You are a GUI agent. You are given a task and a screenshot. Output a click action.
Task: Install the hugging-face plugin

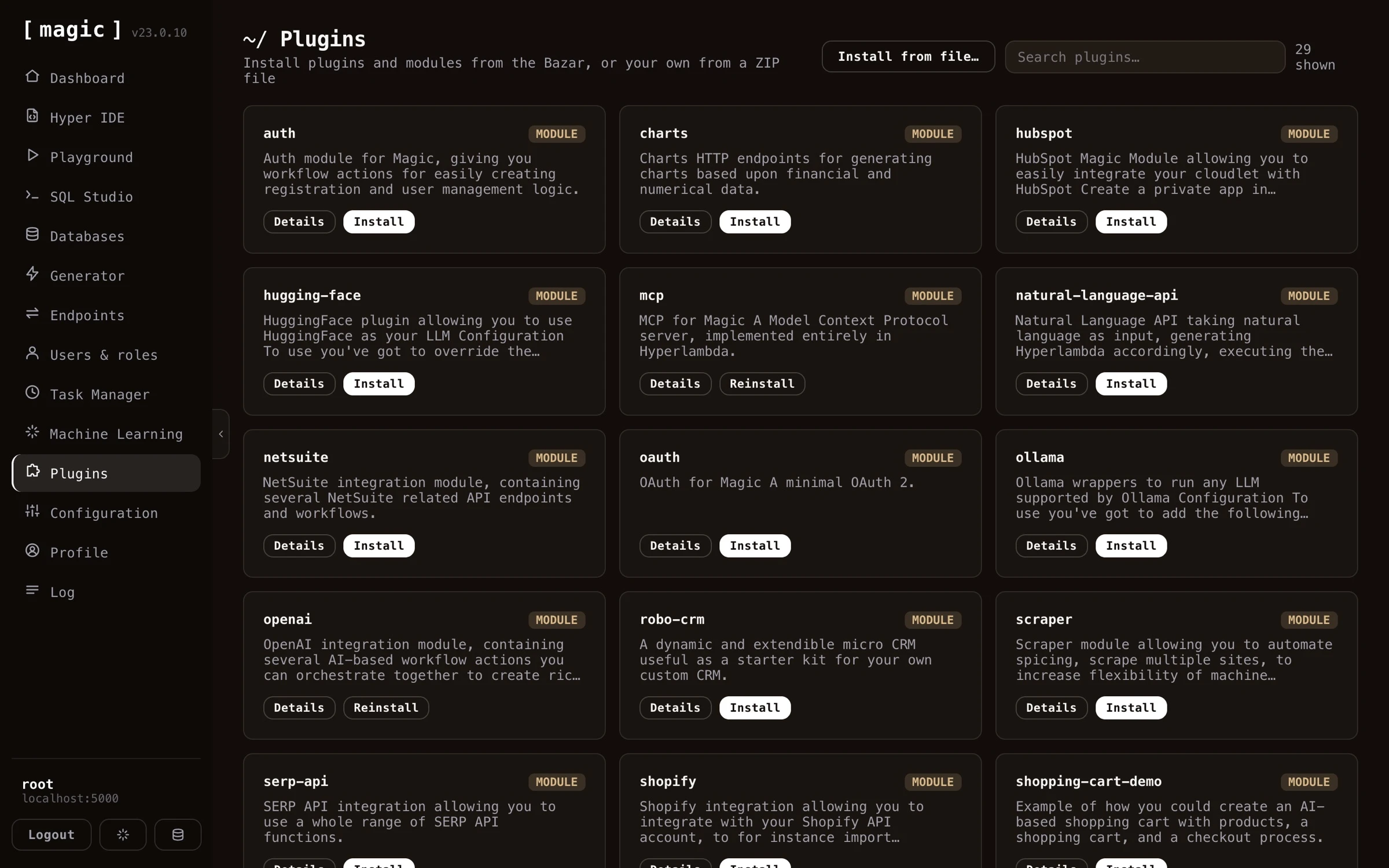379,384
